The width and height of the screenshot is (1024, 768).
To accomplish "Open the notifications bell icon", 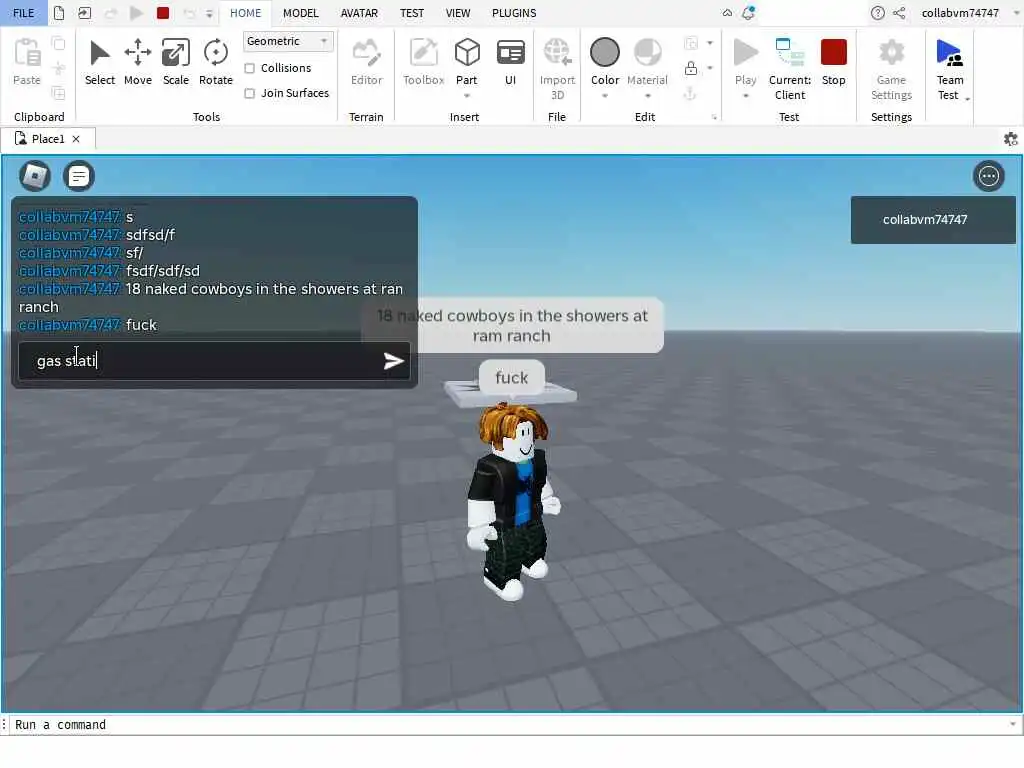I will [748, 12].
